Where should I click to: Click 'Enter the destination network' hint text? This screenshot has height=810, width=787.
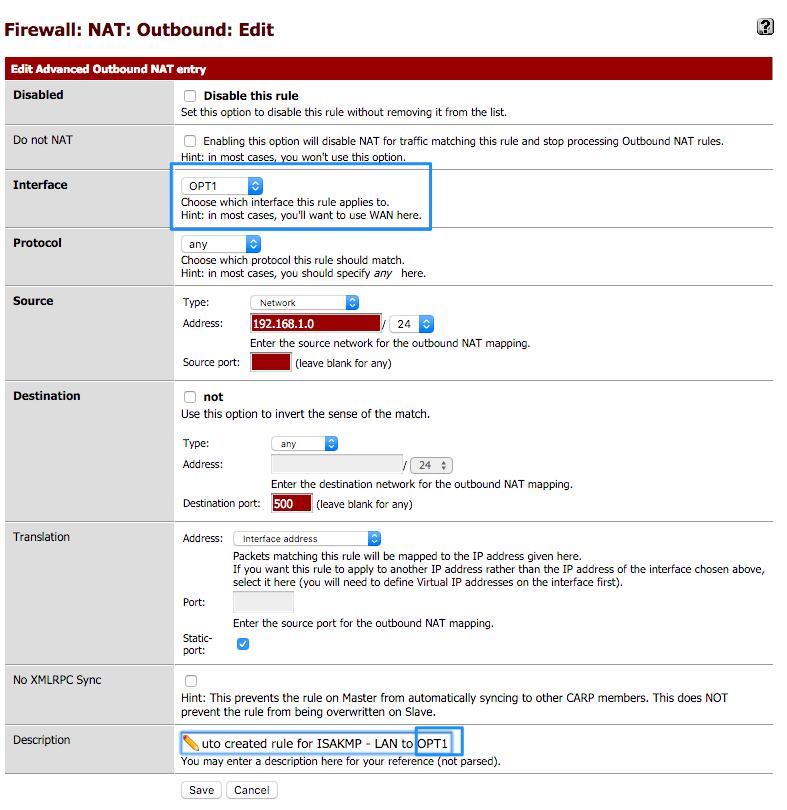[422, 484]
